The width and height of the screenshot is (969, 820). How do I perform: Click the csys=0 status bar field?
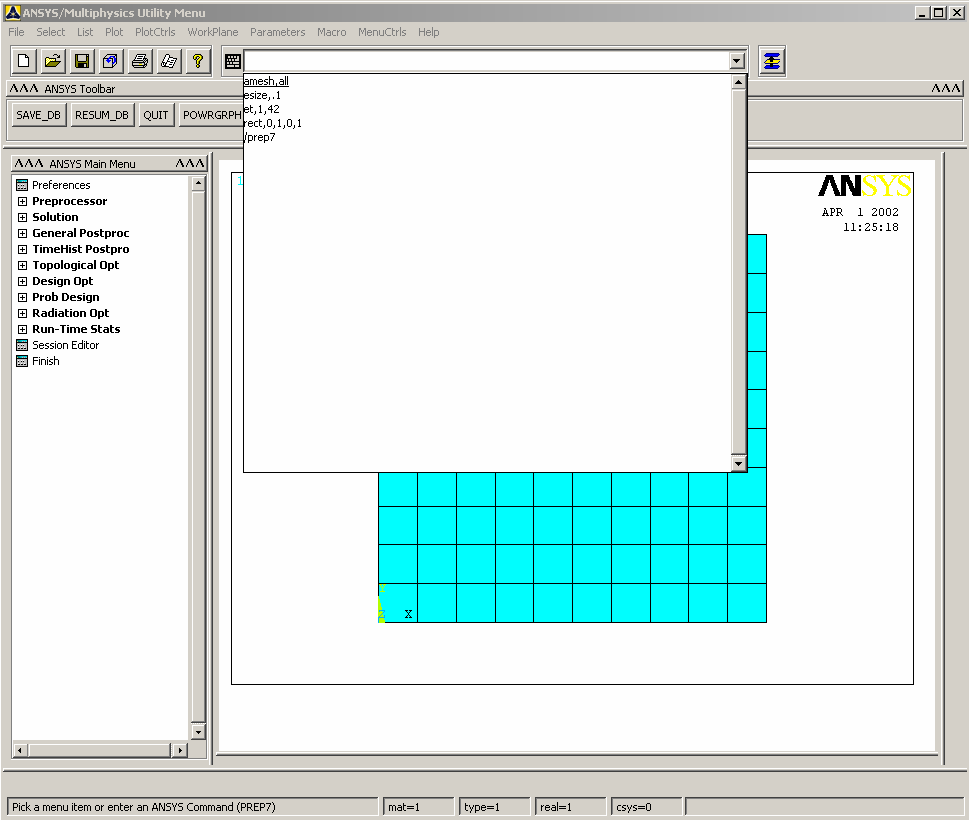pos(646,807)
